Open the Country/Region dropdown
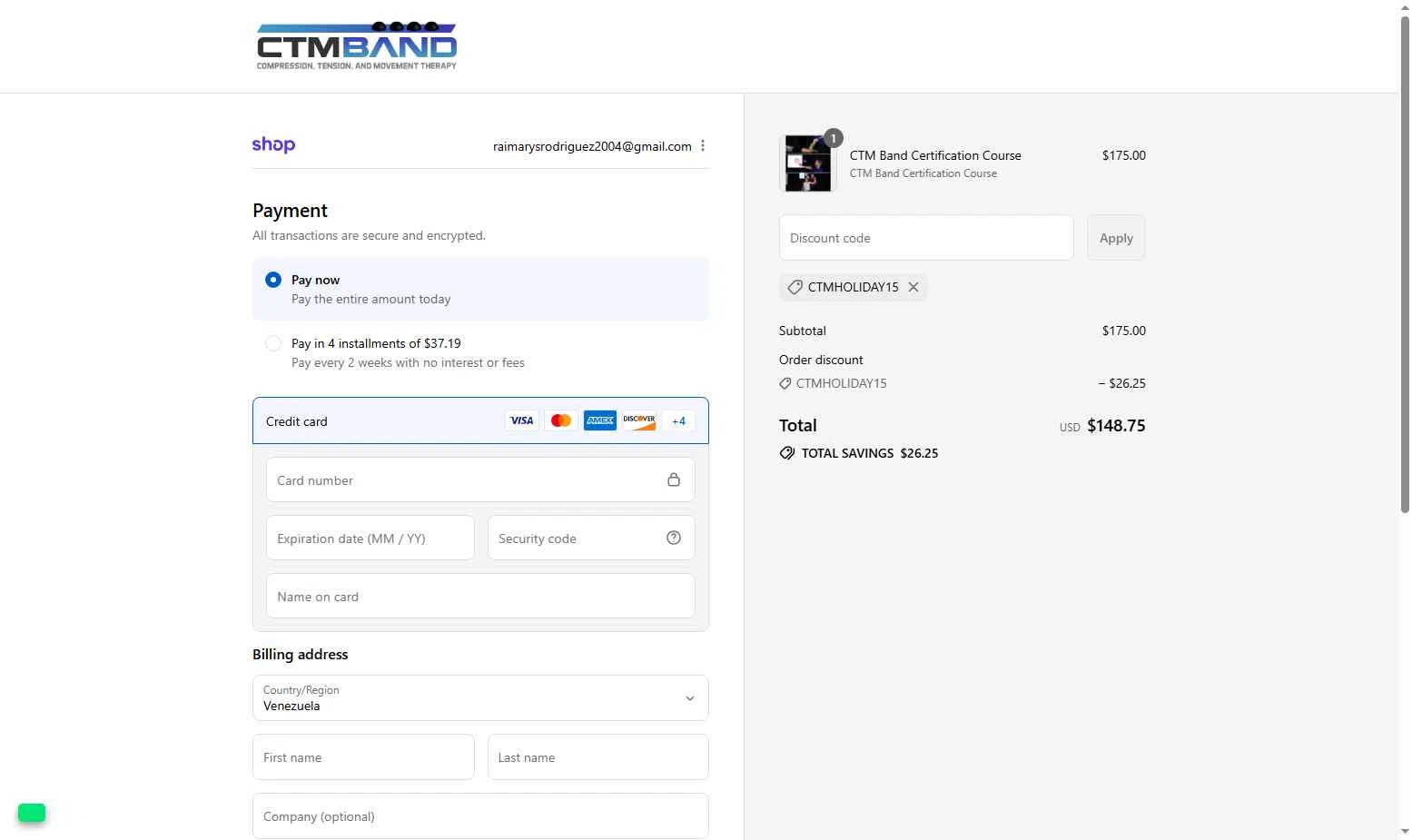 pyautogui.click(x=480, y=697)
